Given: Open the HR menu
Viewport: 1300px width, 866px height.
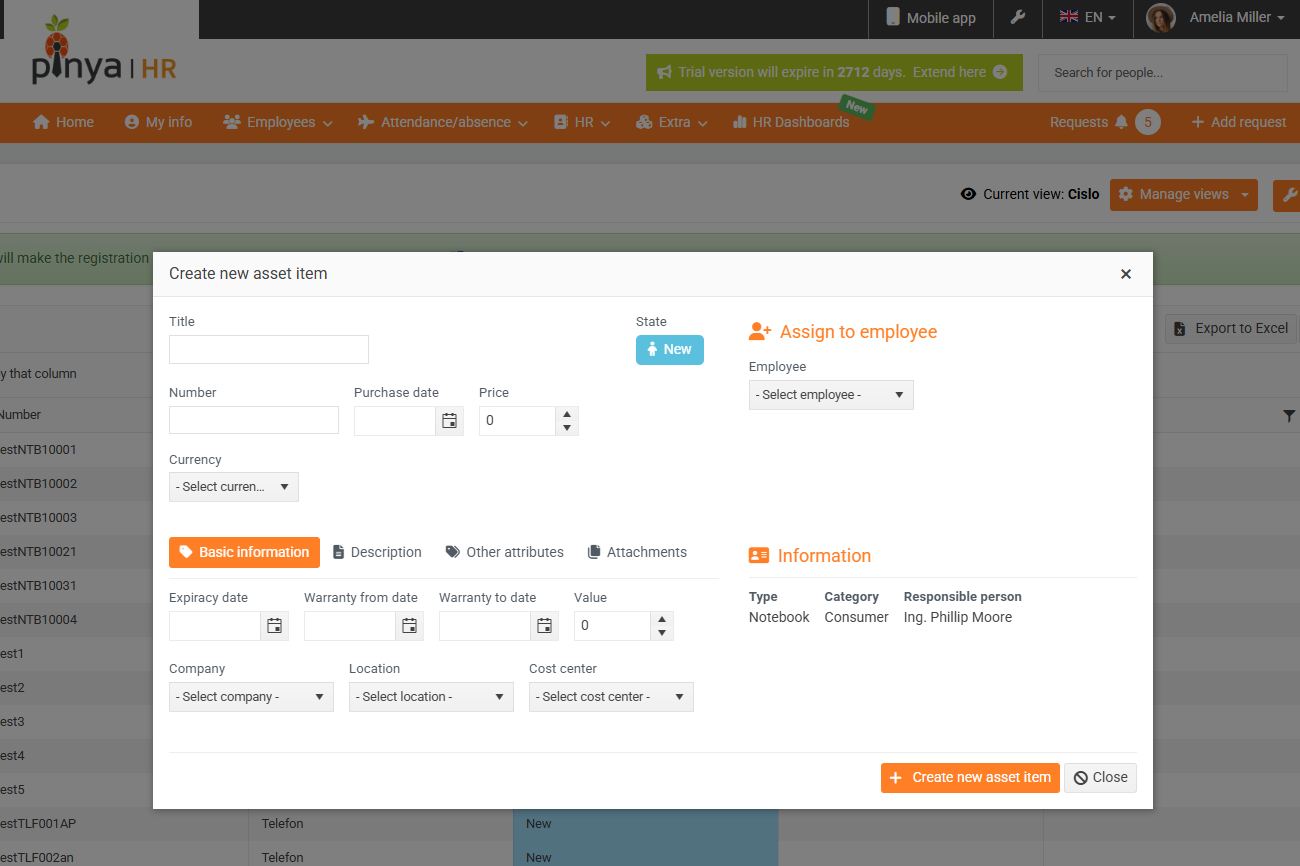Looking at the screenshot, I should click(581, 122).
